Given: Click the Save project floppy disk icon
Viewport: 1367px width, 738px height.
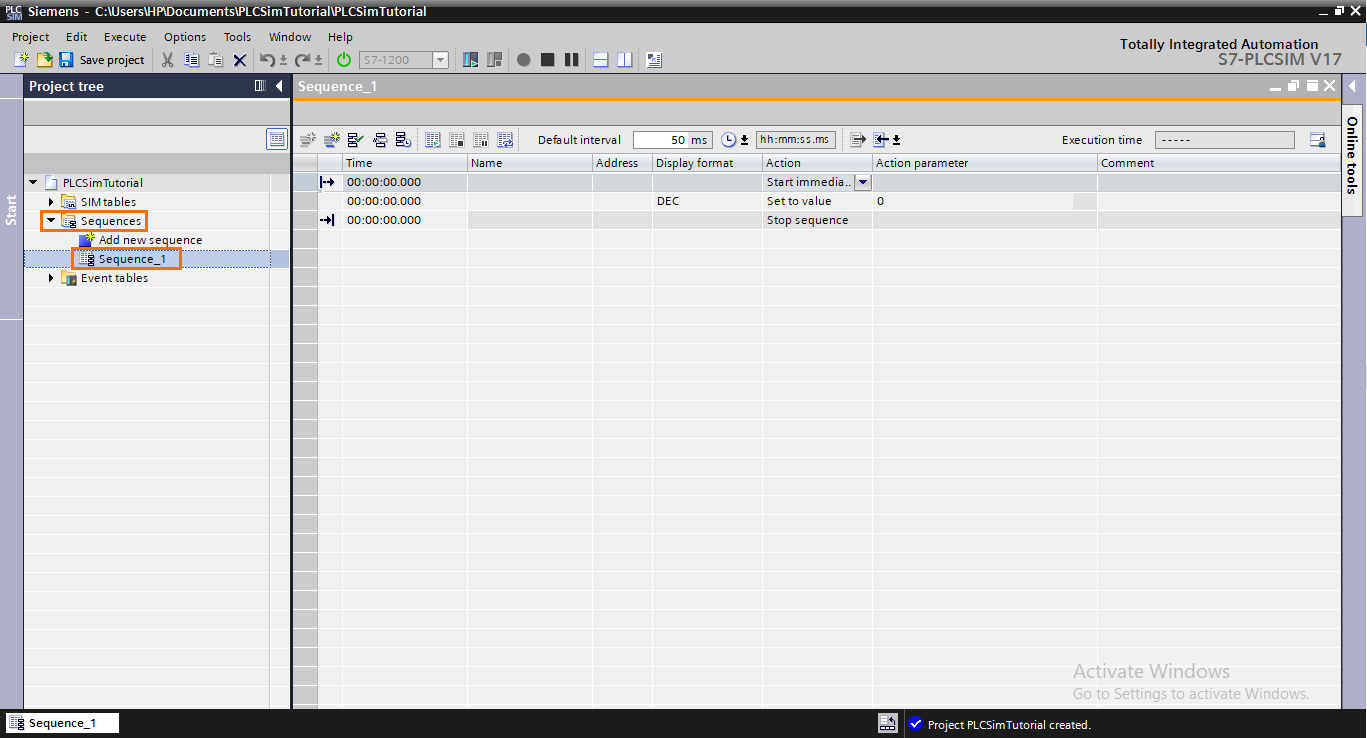Looking at the screenshot, I should 66,60.
